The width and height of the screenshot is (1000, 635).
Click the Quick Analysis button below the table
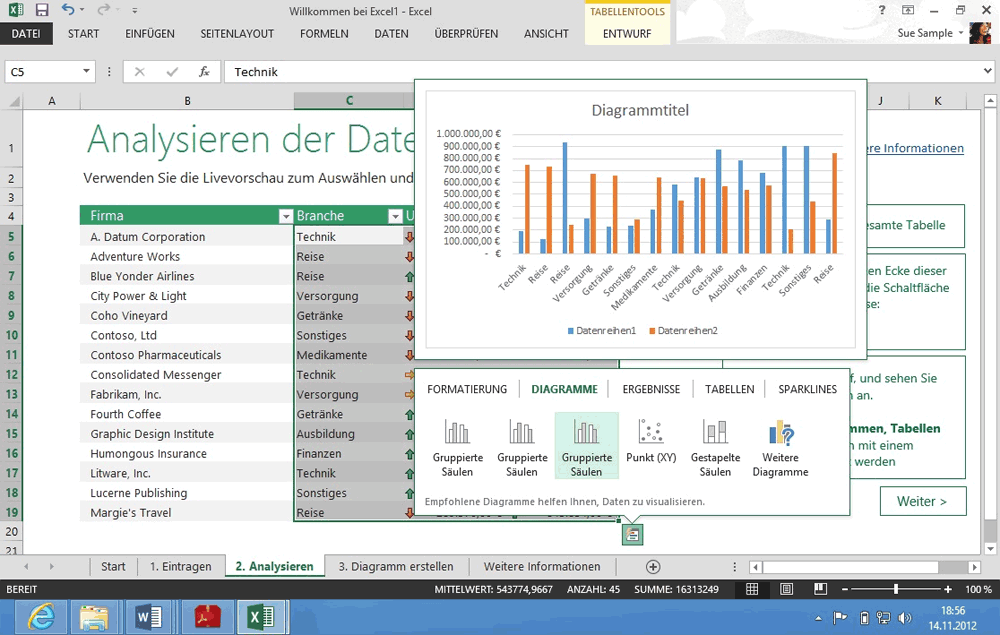pos(632,534)
